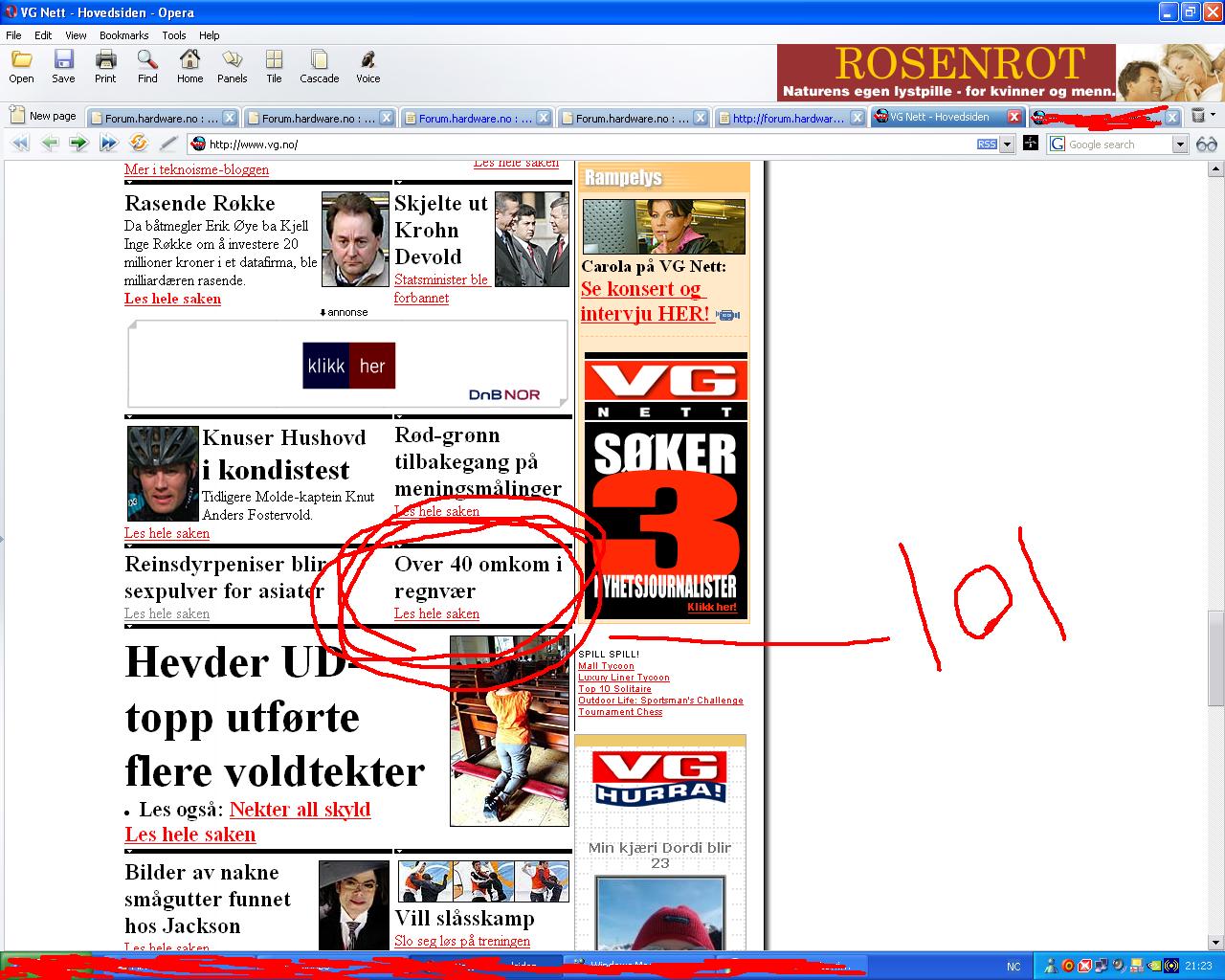Open Les hele saken under Reinsdyrpeniser headline
This screenshot has height=980, width=1225.
point(167,613)
